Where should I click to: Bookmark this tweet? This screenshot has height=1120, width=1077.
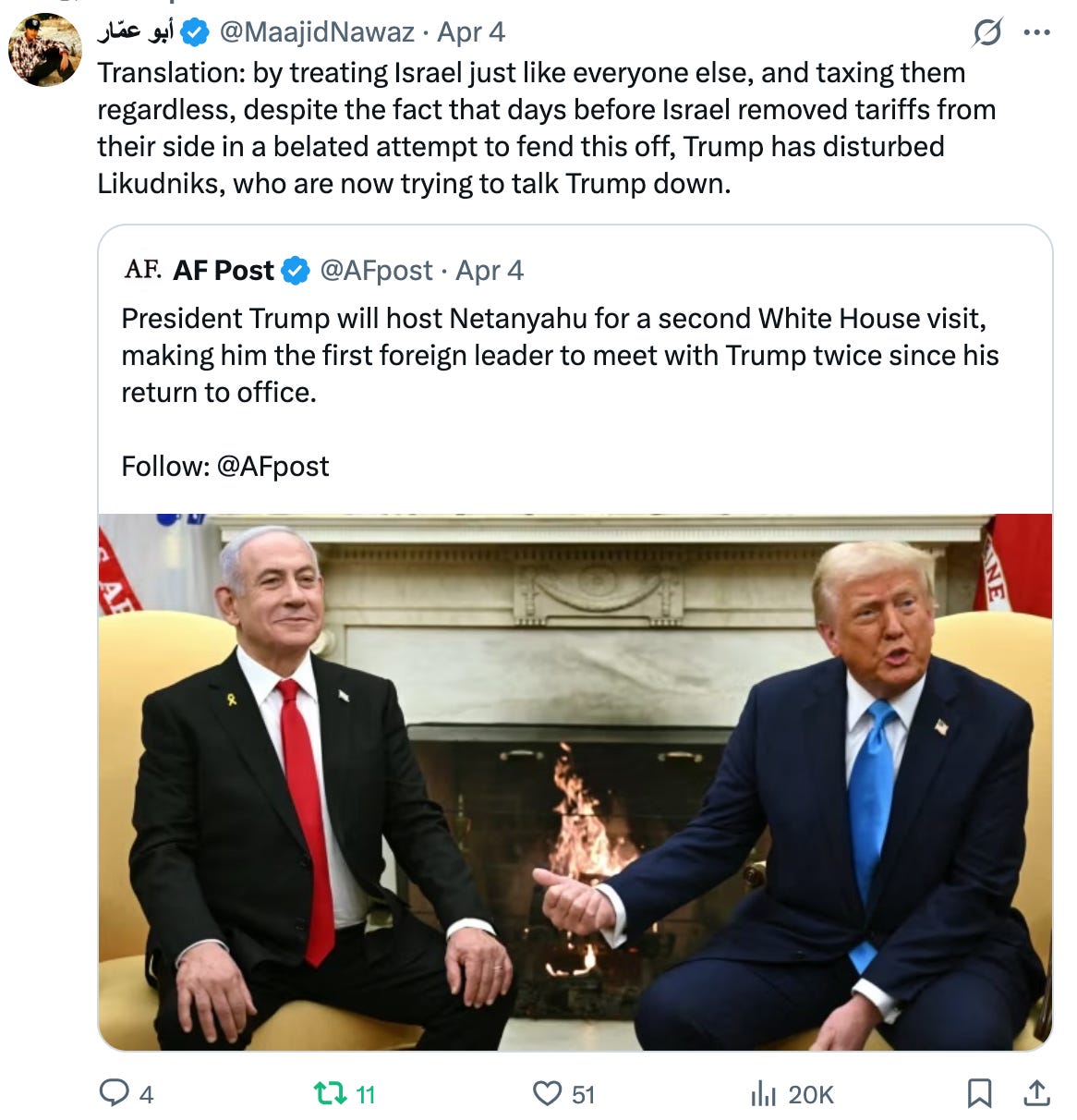tap(979, 1093)
